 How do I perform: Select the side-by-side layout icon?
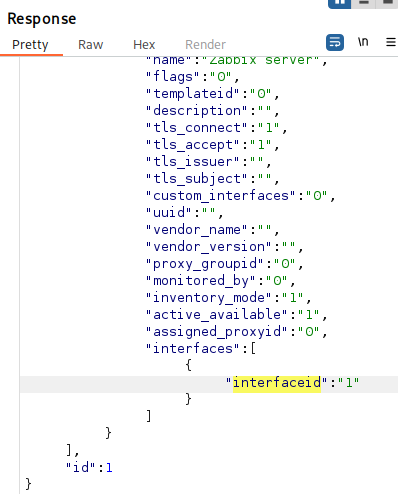(339, 3)
